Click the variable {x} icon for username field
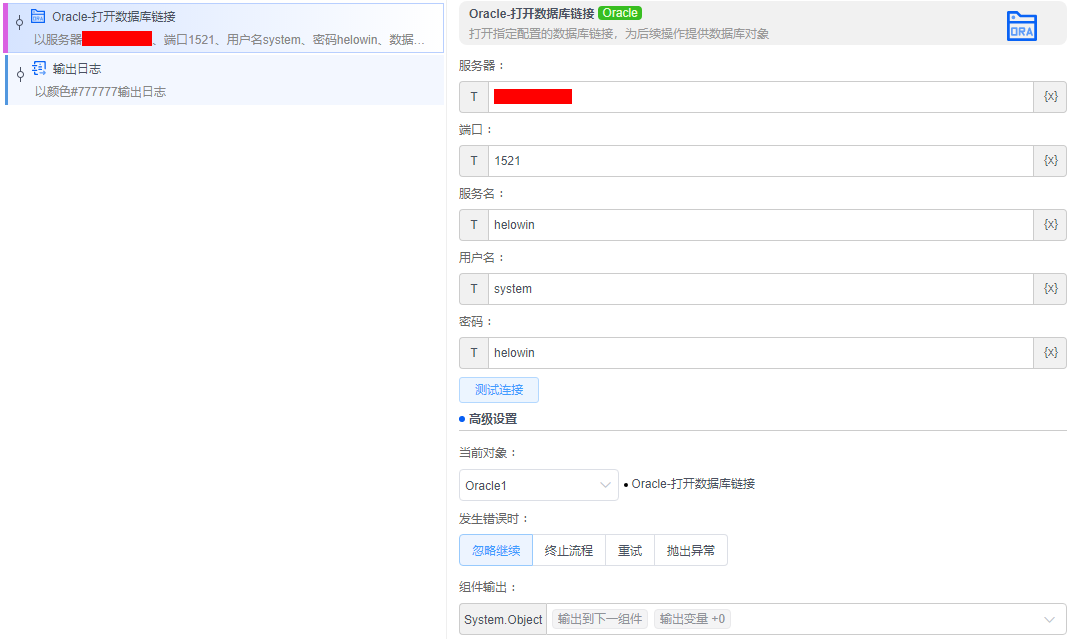Screen dimensions: 1071x639 pos(1050,289)
